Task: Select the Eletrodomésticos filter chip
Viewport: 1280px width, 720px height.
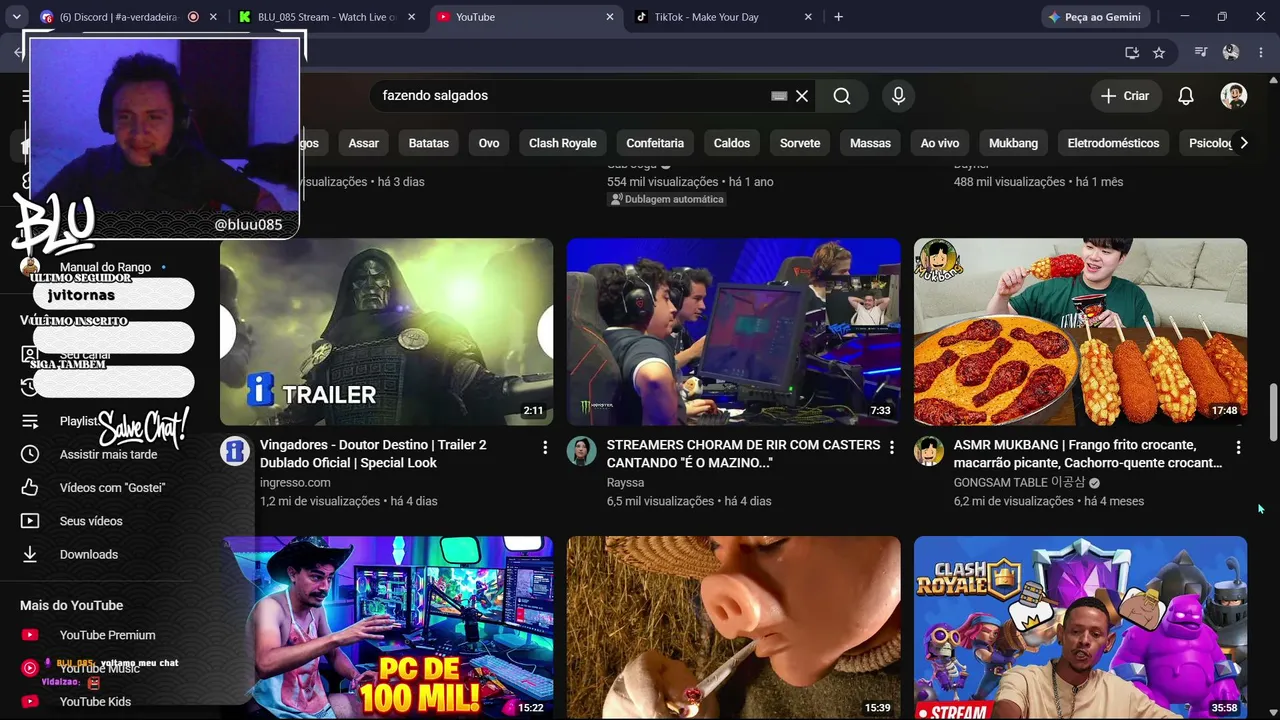Action: (x=1113, y=143)
